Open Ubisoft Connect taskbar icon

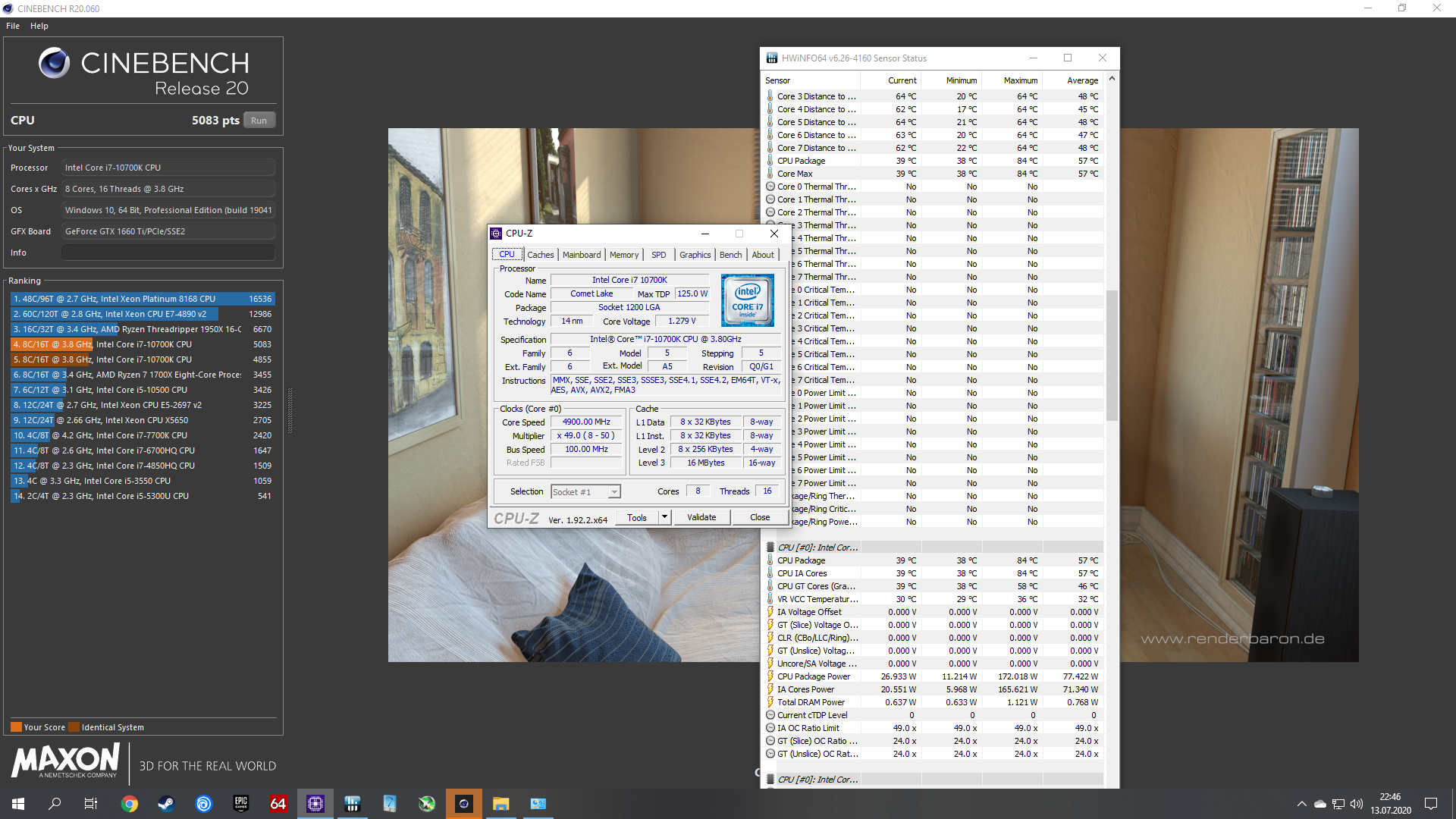[x=204, y=804]
